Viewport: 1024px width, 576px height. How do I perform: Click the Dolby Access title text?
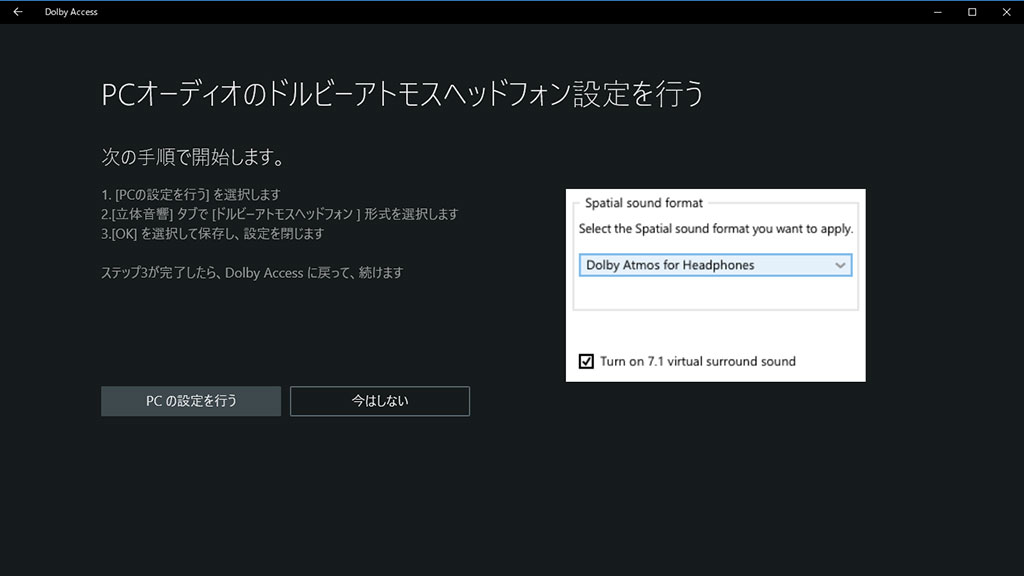[x=71, y=12]
